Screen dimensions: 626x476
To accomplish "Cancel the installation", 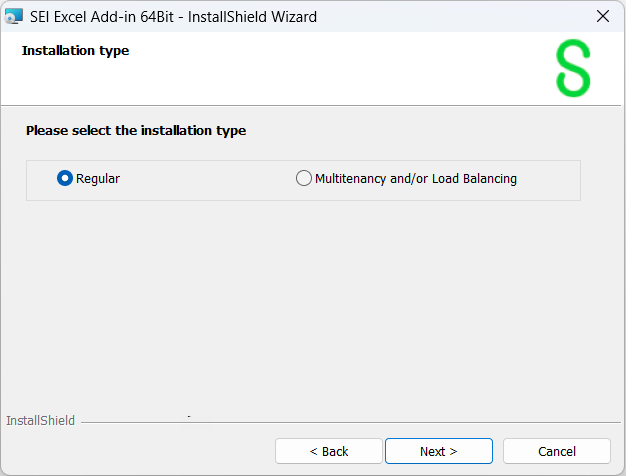I will [x=557, y=451].
